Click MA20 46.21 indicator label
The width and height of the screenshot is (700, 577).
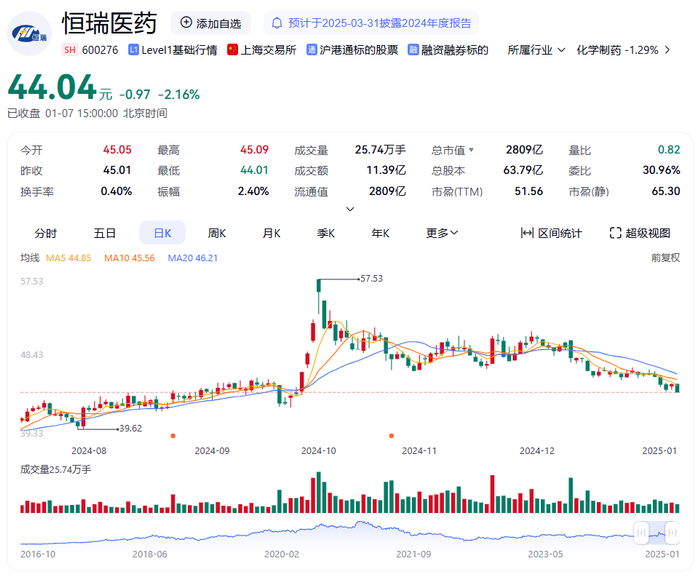coord(193,258)
